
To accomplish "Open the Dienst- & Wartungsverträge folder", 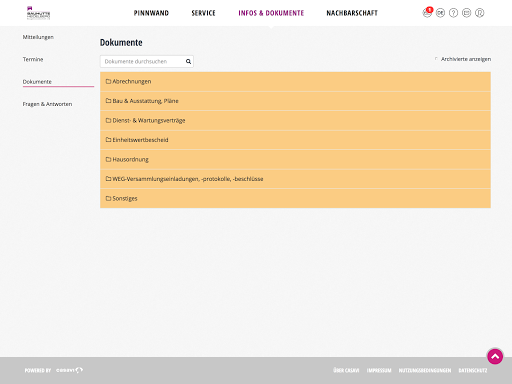I will coord(295,120).
